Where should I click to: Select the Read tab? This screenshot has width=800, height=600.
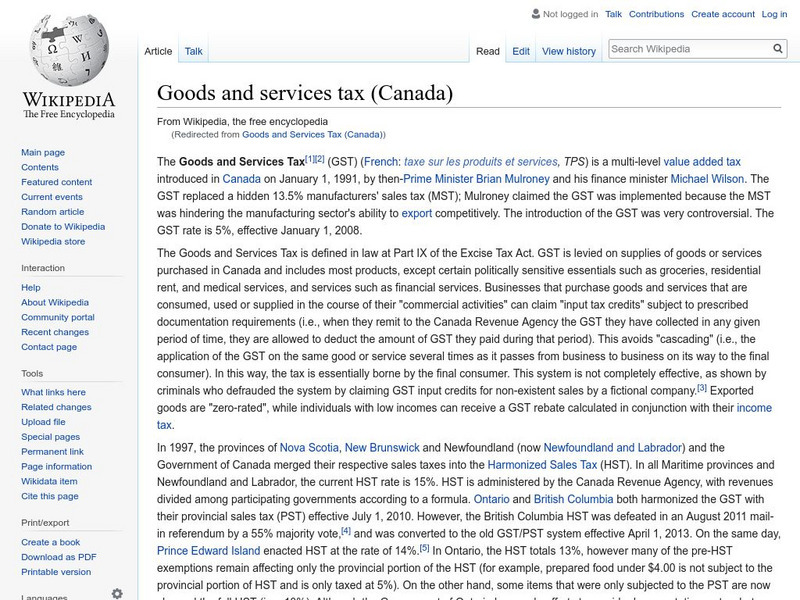coord(488,51)
